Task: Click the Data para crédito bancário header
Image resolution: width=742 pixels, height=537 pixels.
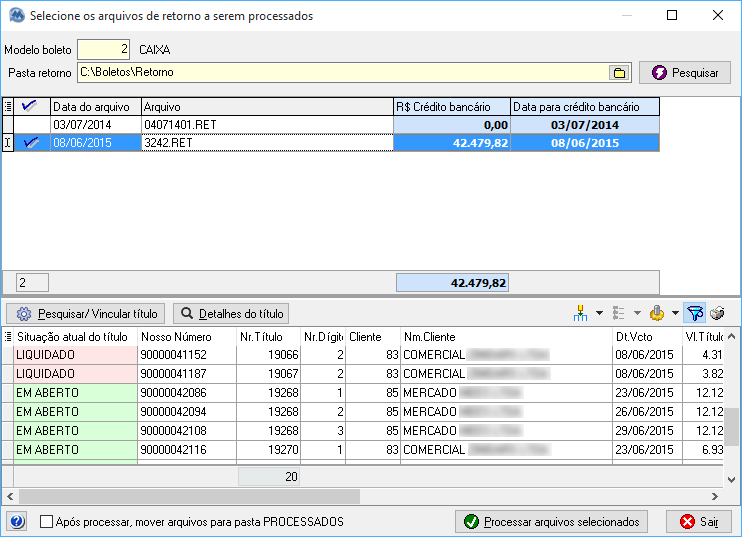Action: (x=585, y=106)
